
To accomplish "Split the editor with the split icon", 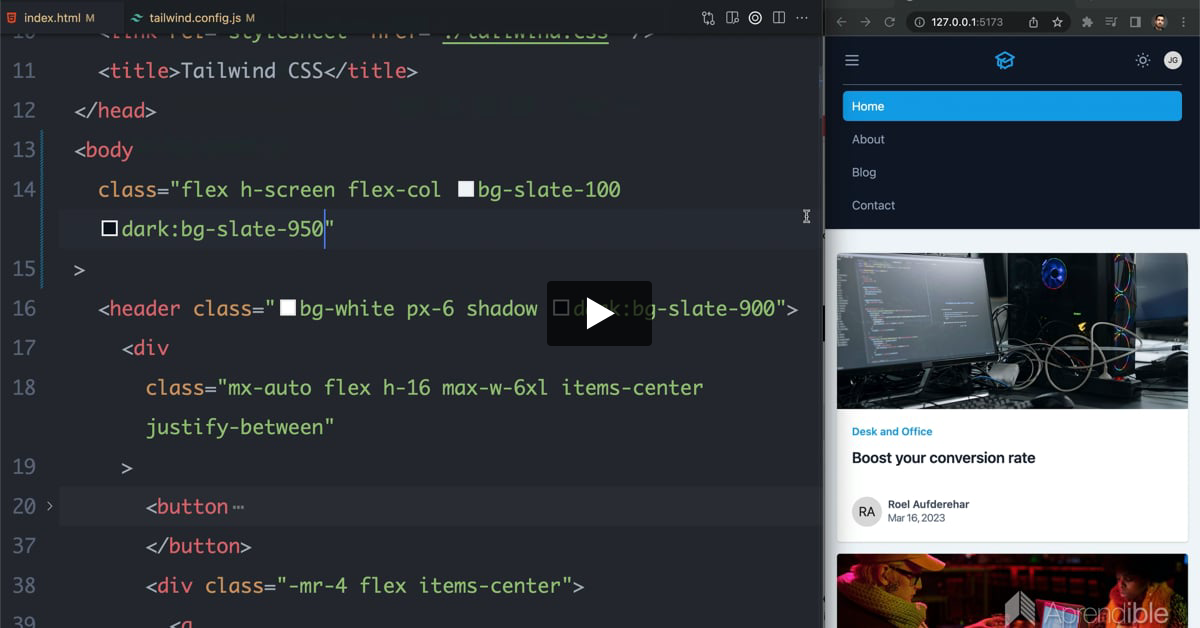I will (778, 18).
